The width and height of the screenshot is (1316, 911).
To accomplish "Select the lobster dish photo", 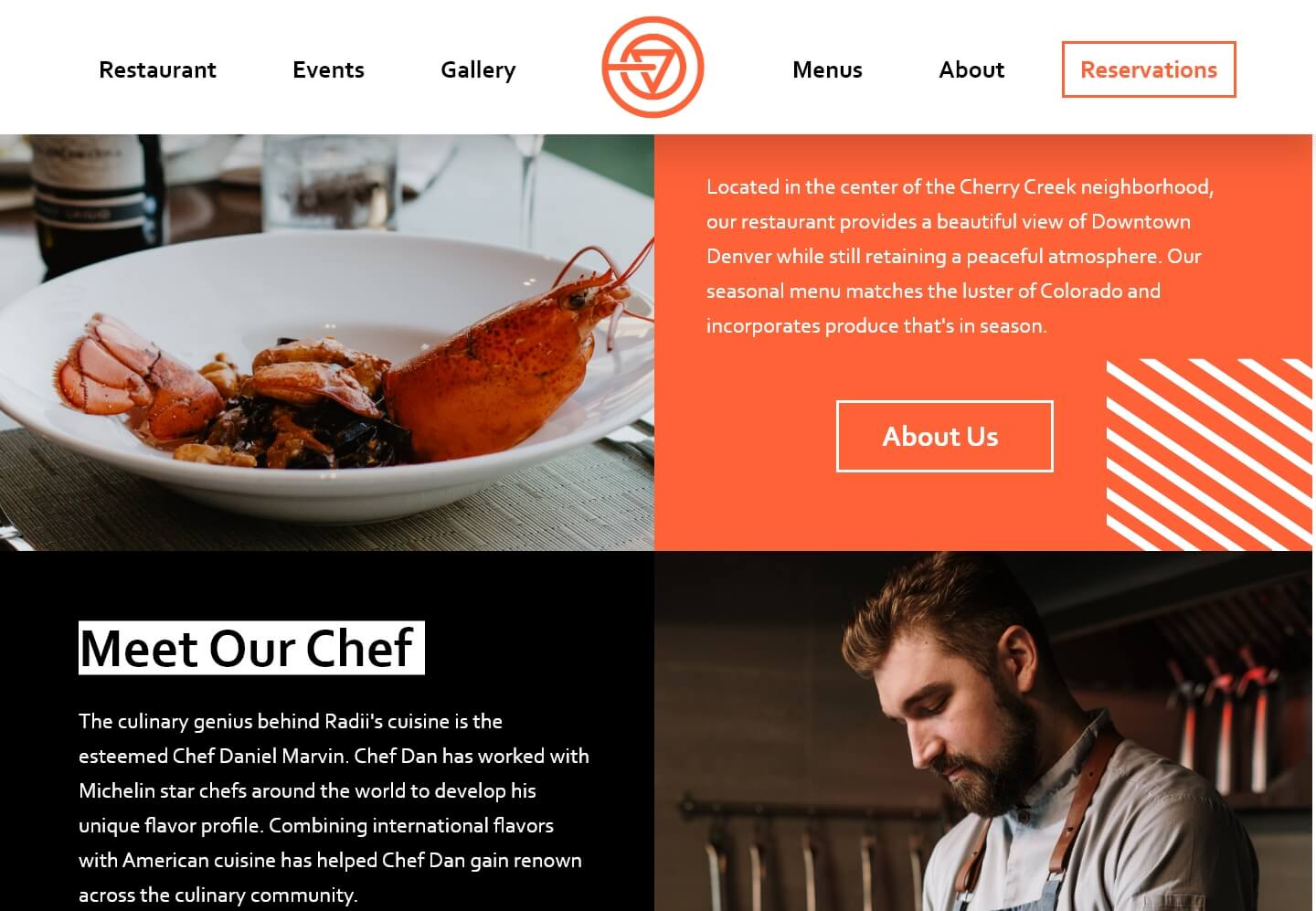I will tap(327, 343).
